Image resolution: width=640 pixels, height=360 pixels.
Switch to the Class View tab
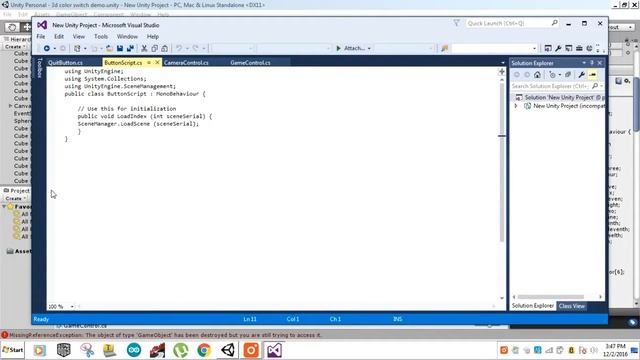571,306
